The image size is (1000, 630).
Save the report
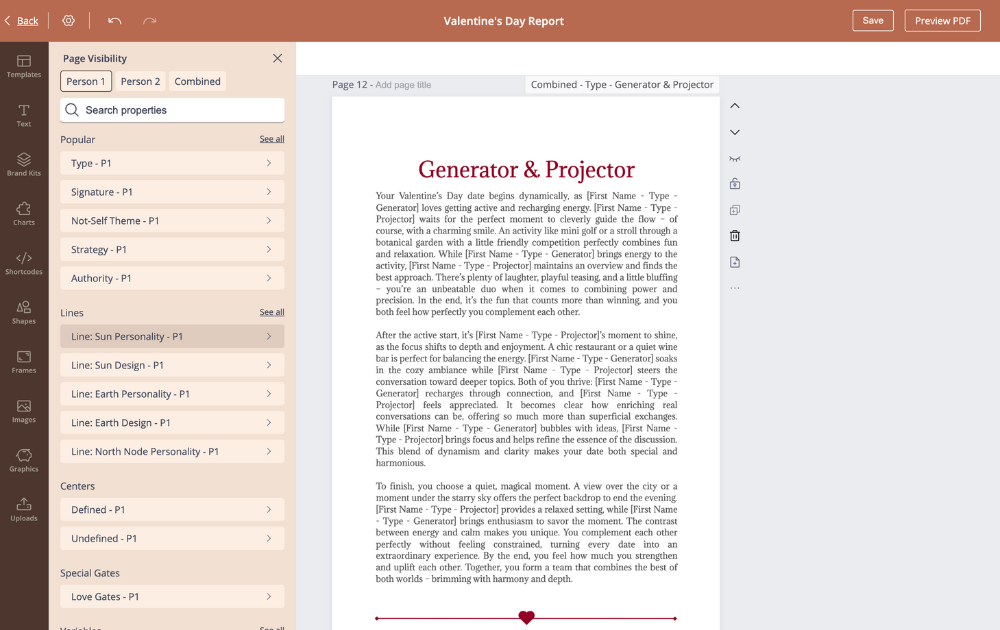872,20
